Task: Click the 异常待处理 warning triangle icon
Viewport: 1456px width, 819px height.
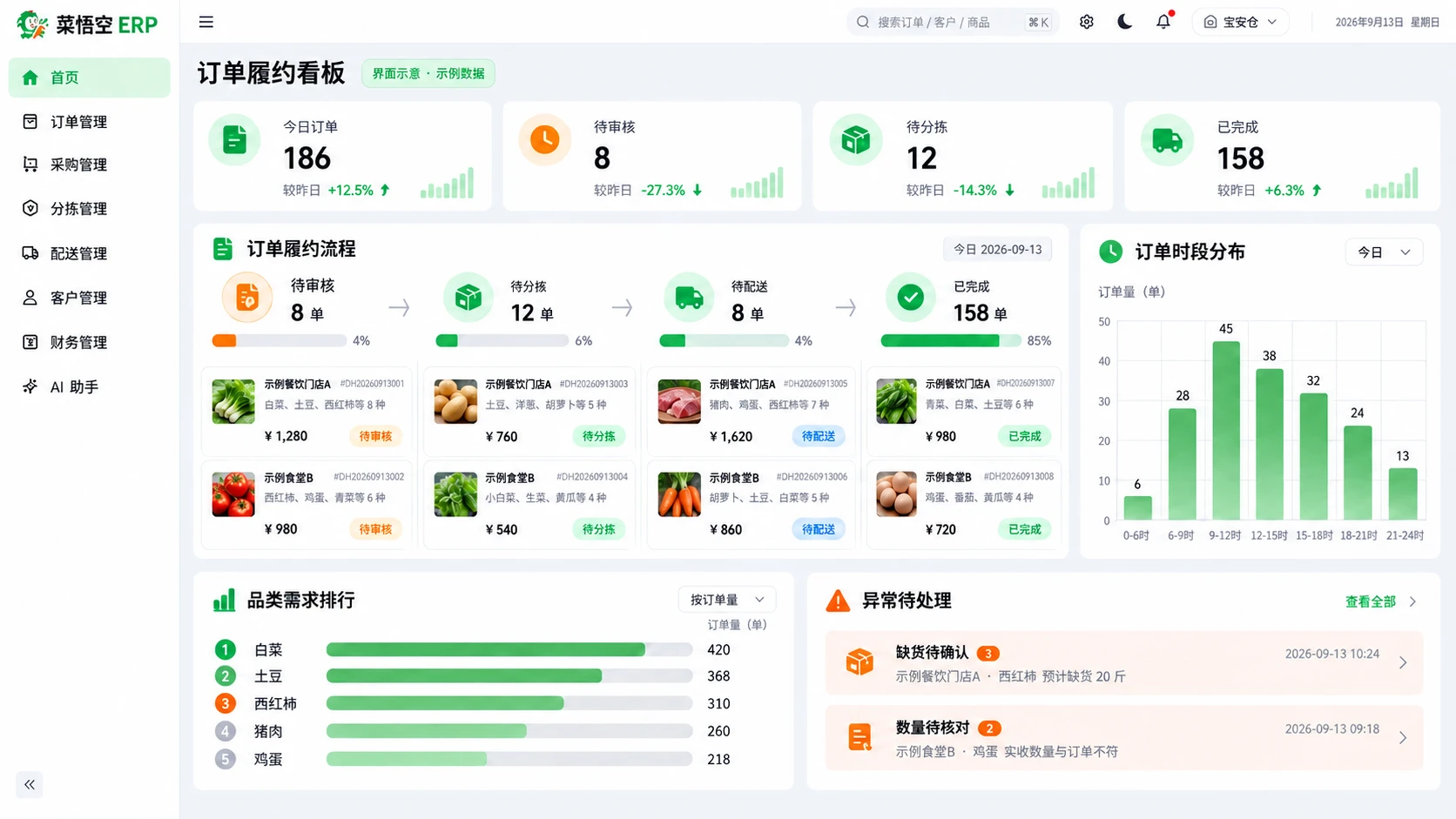Action: [x=838, y=601]
